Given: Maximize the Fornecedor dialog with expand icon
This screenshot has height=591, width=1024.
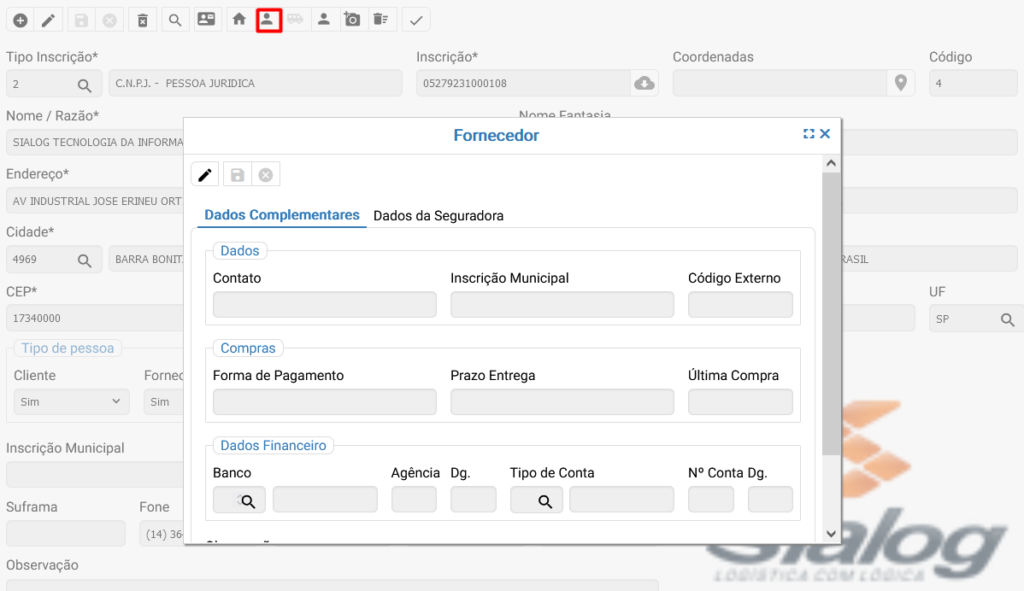Looking at the screenshot, I should point(809,134).
